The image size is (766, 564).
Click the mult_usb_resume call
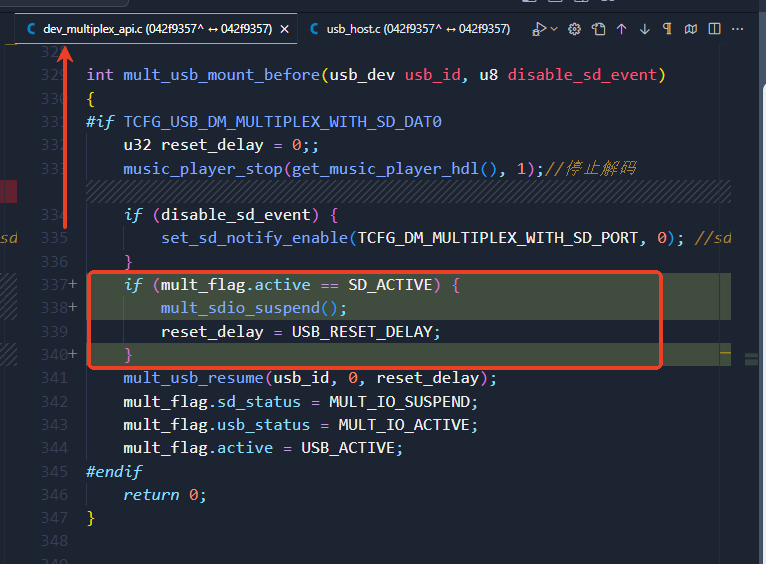pos(193,378)
